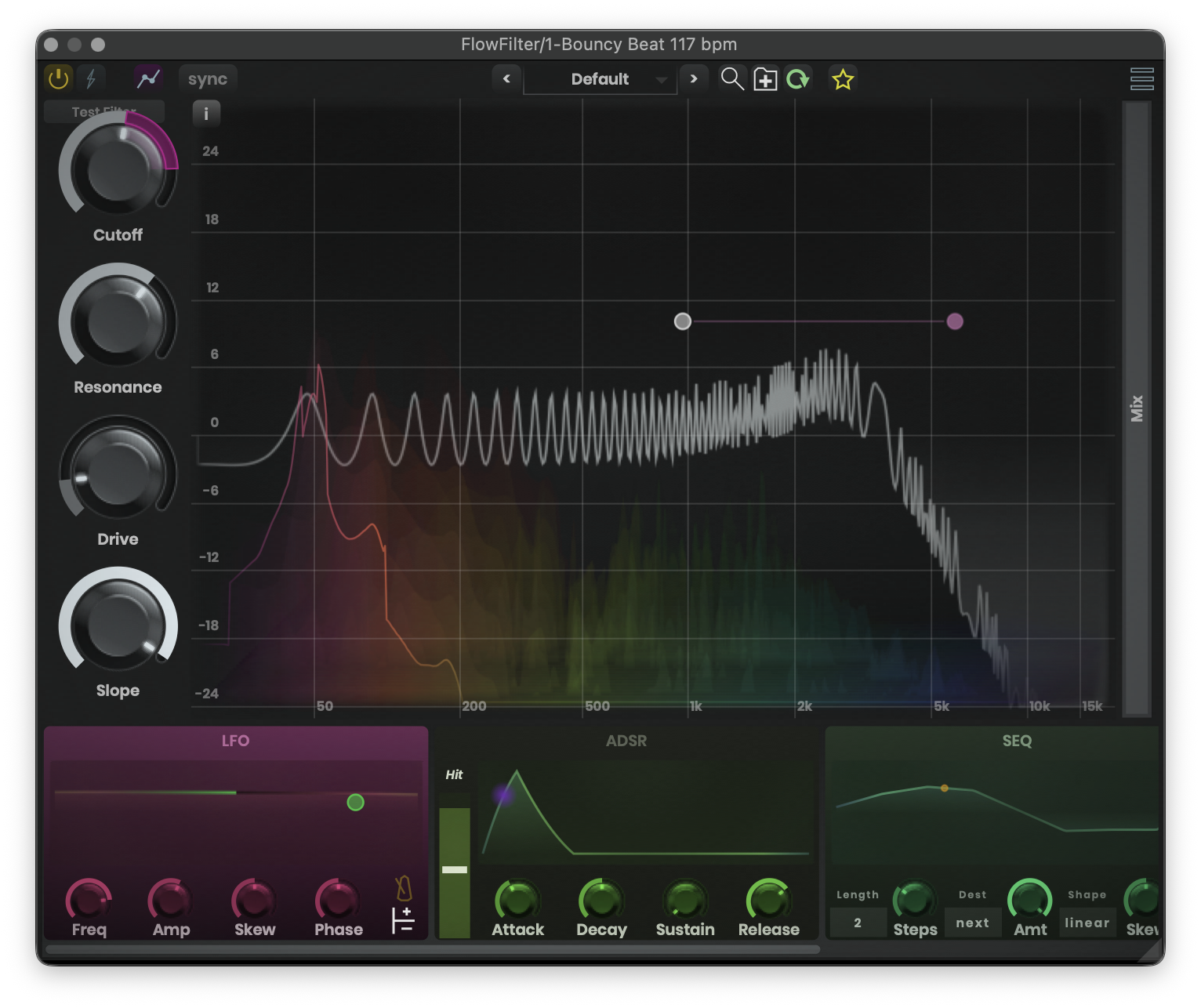Toggle the purple curve display icon
The image size is (1201, 1008).
click(148, 78)
